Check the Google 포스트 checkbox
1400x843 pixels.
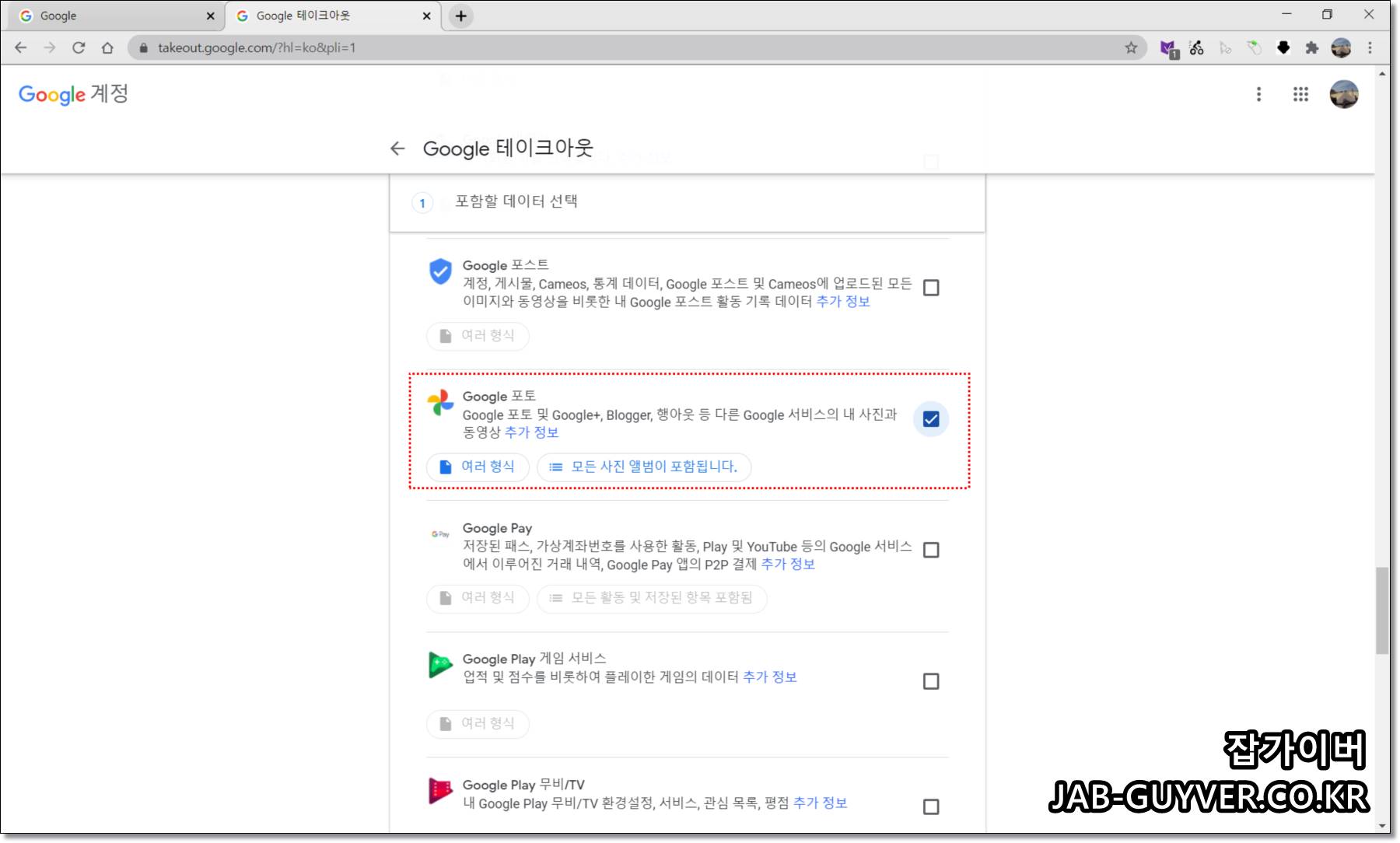pyautogui.click(x=931, y=288)
